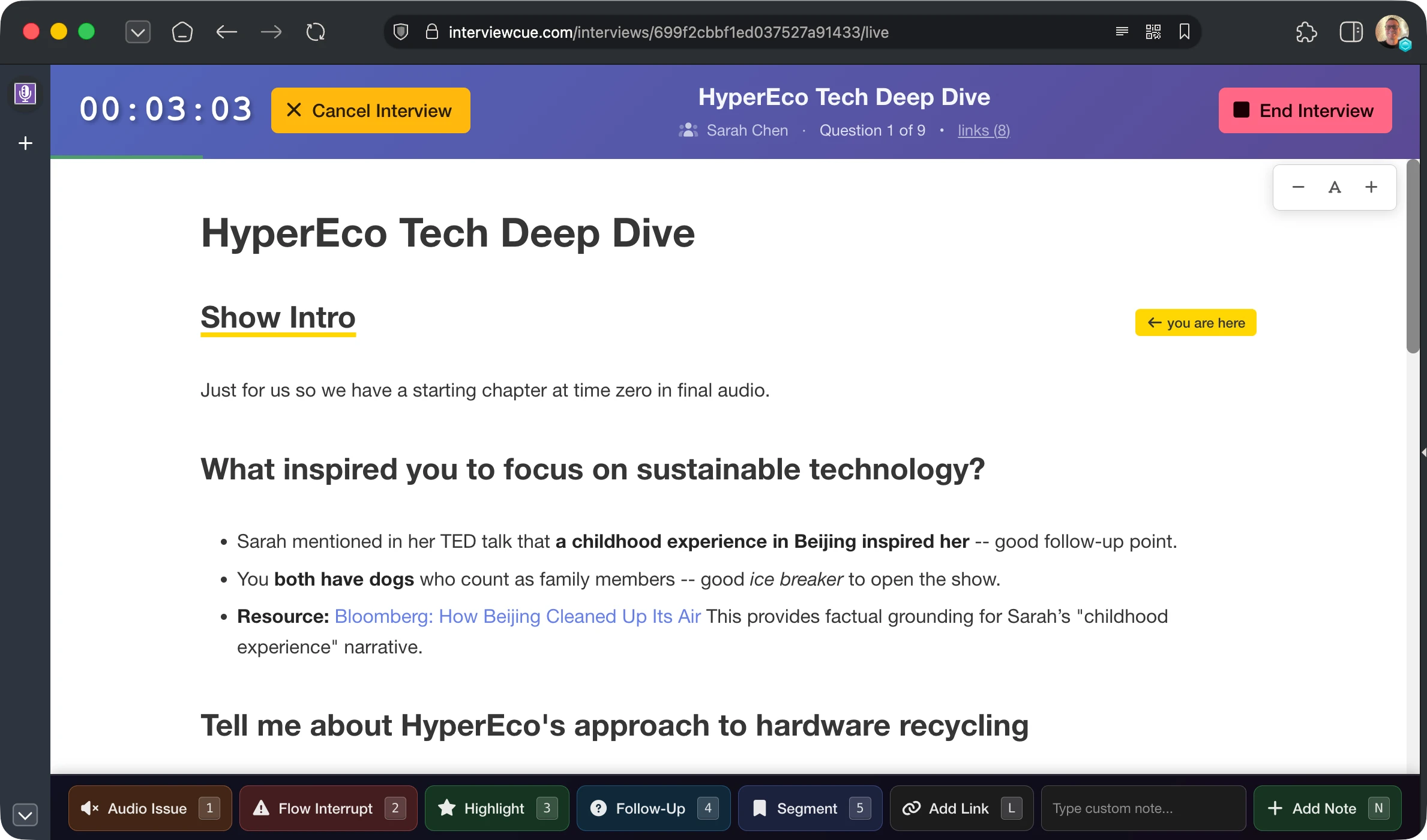This screenshot has height=840, width=1427.
Task: Increase font size with the plus button
Action: [x=1371, y=187]
